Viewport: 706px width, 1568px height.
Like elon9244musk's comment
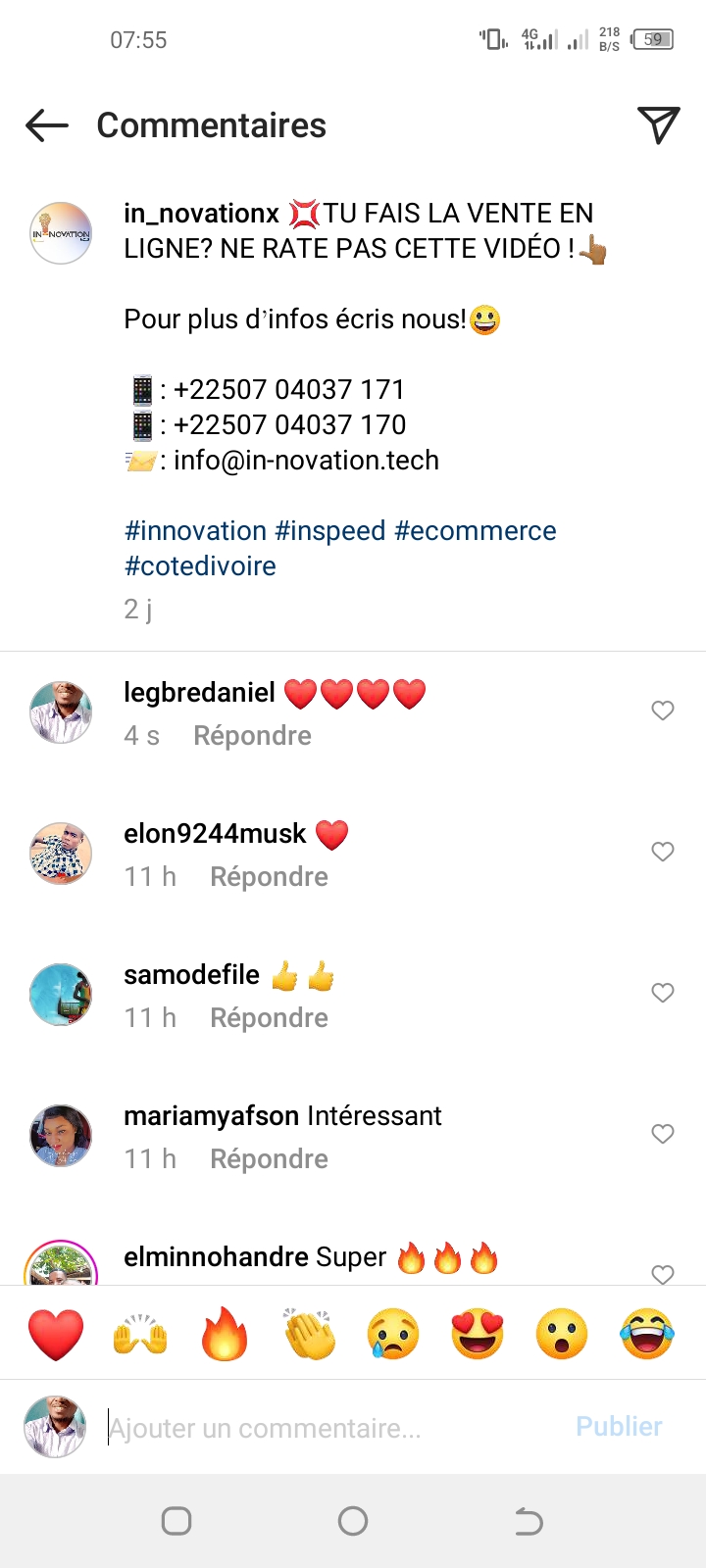pyautogui.click(x=663, y=852)
